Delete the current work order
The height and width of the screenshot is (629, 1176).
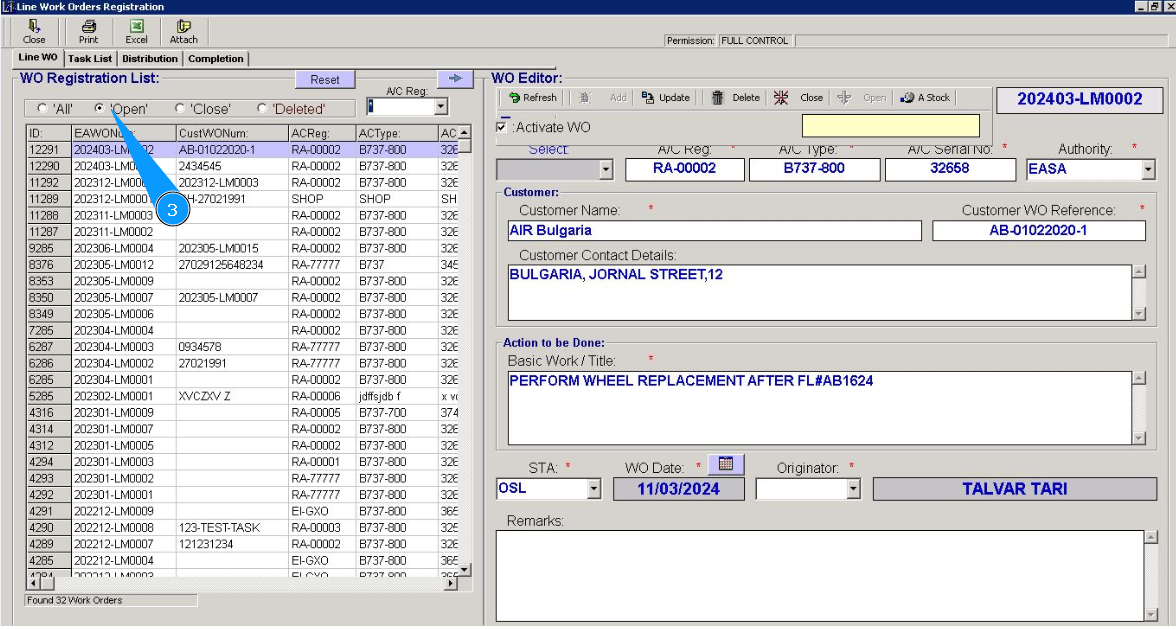pos(736,98)
